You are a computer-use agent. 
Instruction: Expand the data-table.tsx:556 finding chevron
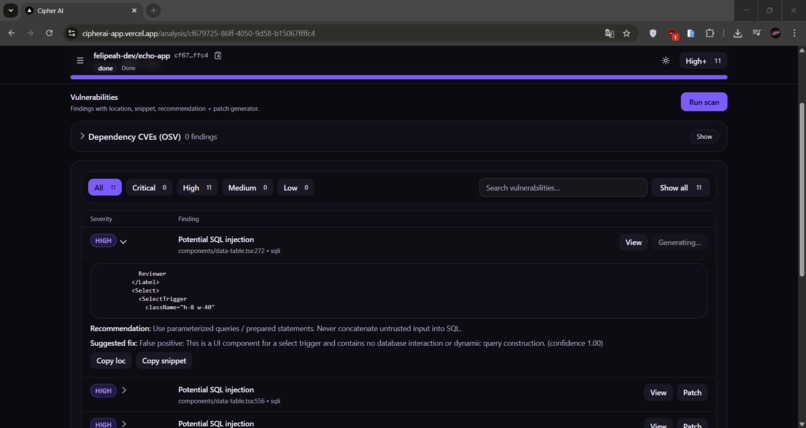124,390
